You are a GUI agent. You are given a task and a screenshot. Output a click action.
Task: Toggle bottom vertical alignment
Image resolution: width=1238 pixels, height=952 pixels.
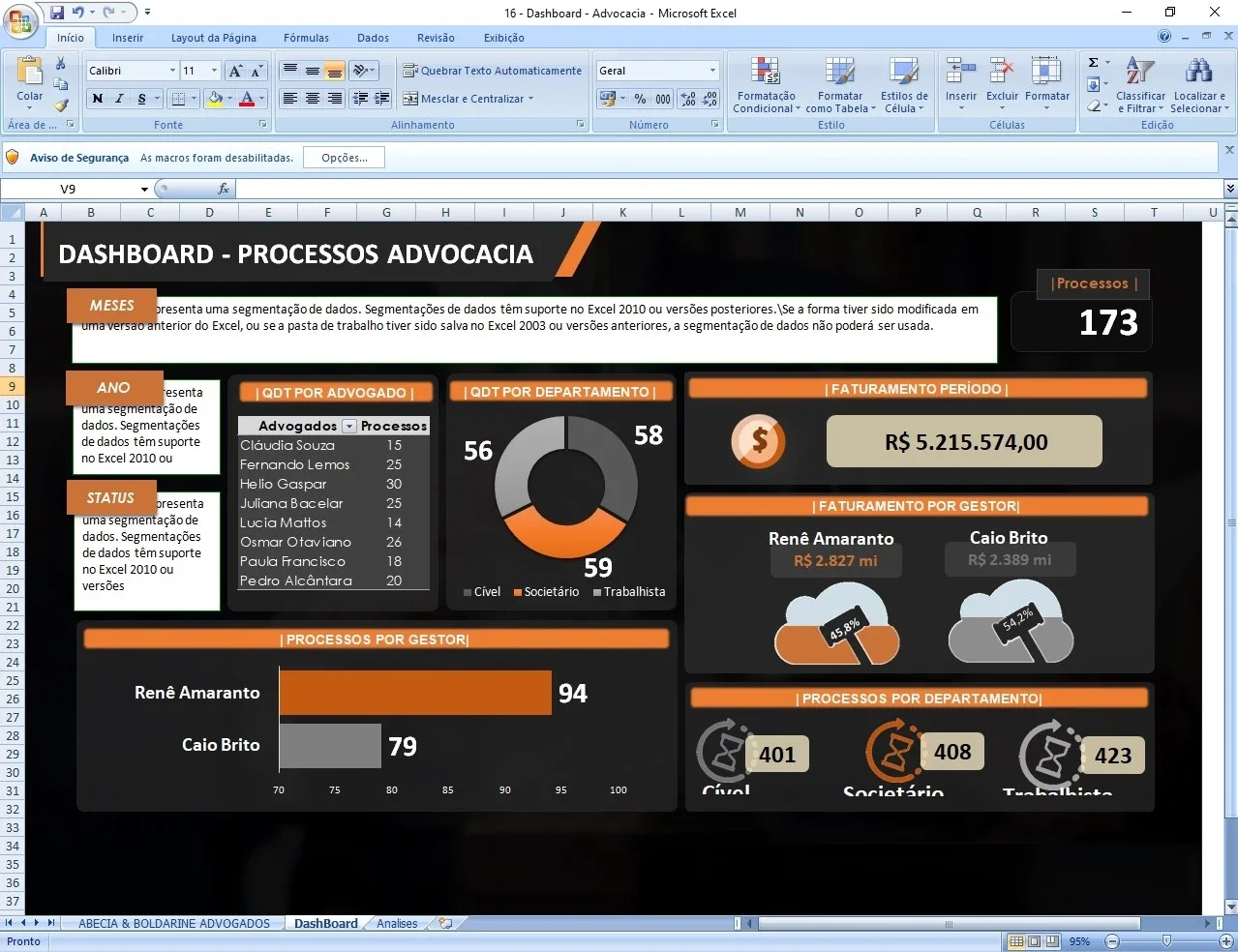(x=334, y=71)
